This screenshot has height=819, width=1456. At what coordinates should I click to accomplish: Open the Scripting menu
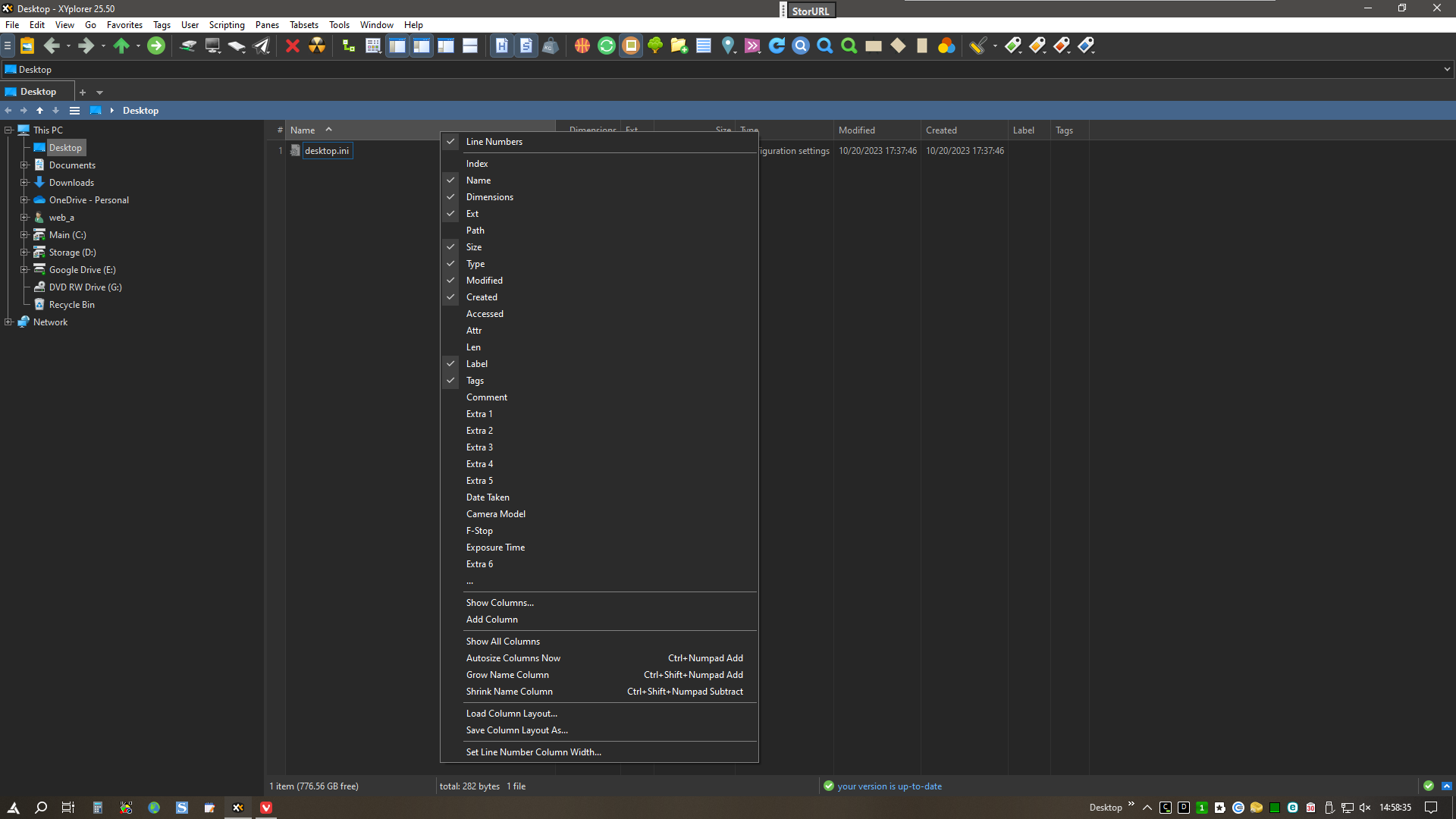coord(226,24)
